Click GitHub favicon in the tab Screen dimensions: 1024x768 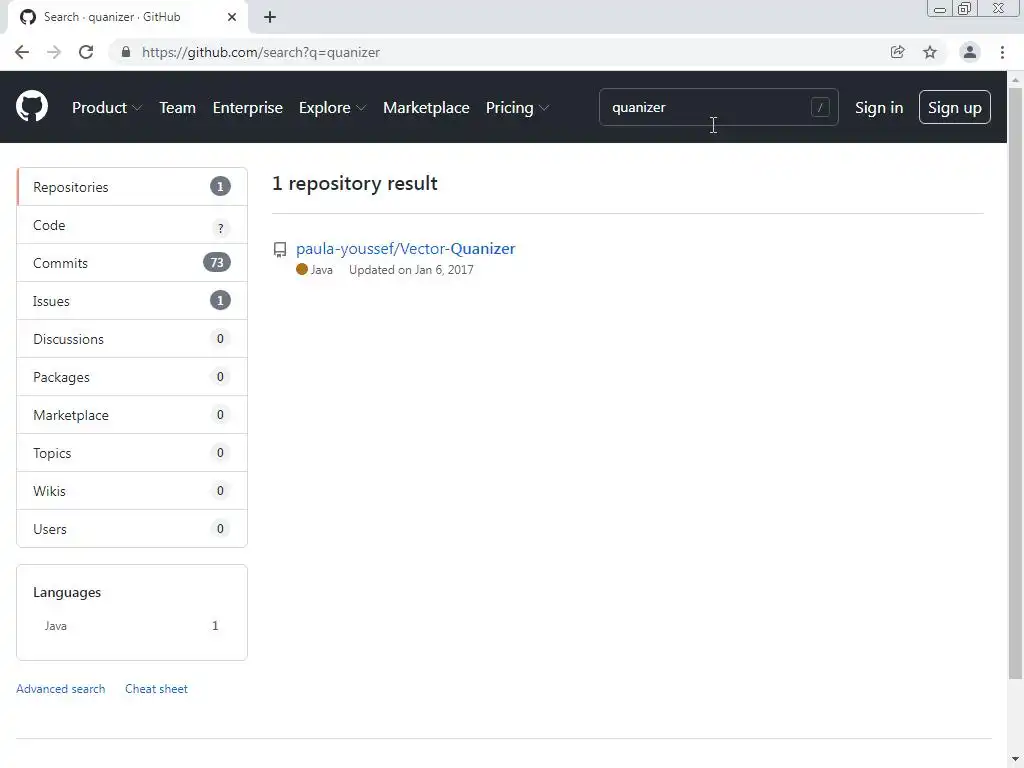[x=28, y=17]
